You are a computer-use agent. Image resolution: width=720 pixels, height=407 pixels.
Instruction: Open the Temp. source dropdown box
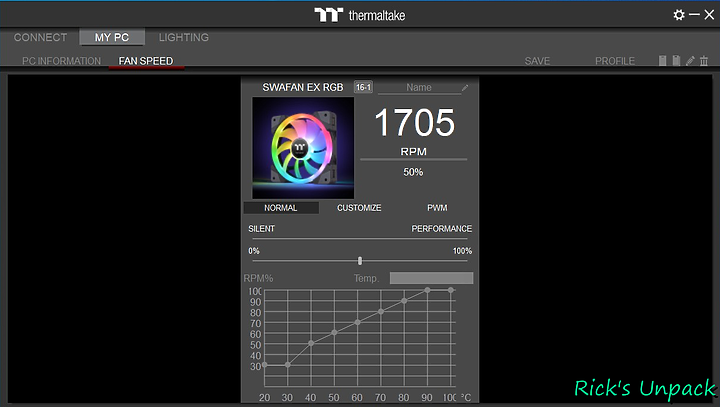click(x=431, y=278)
